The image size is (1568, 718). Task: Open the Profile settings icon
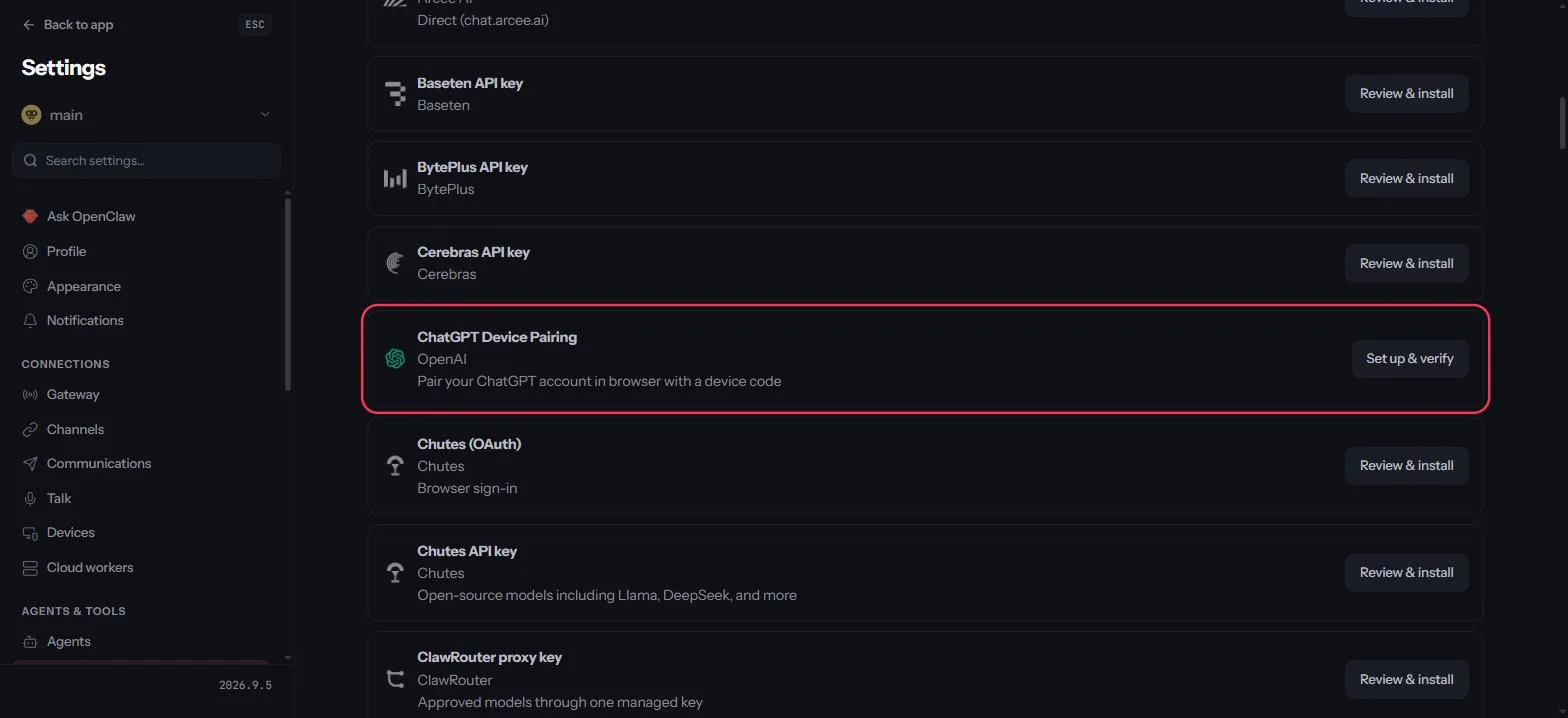point(30,251)
